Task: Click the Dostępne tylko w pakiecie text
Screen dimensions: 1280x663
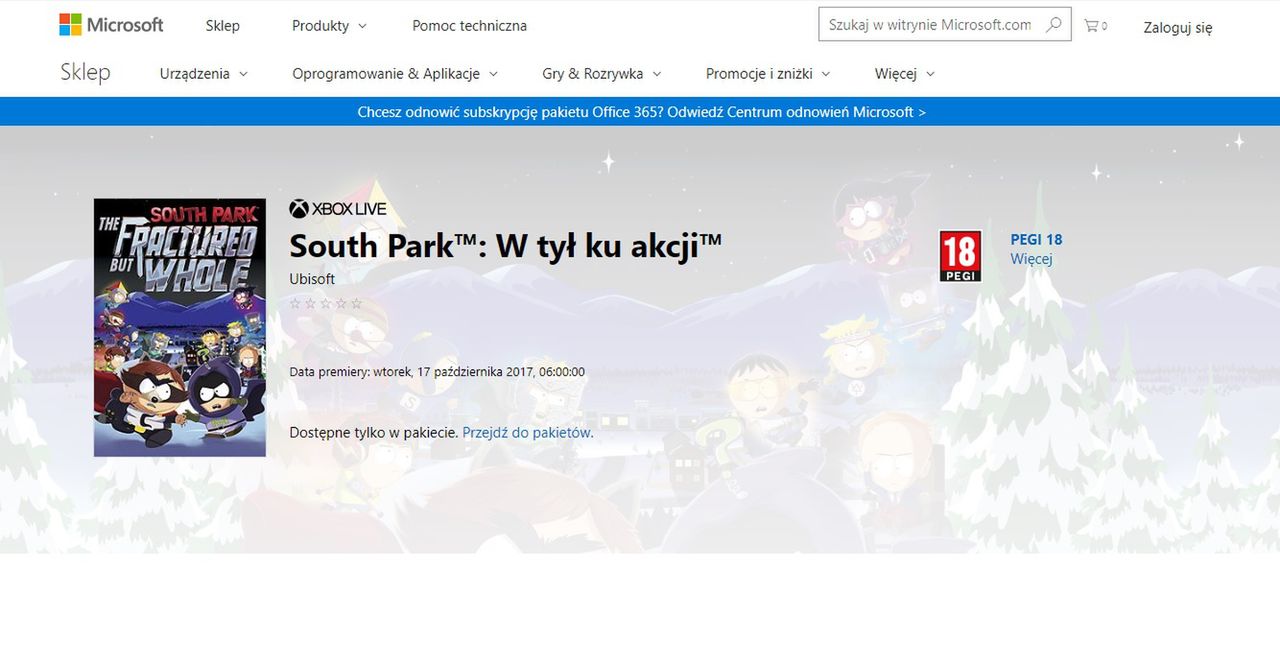Action: (x=374, y=433)
